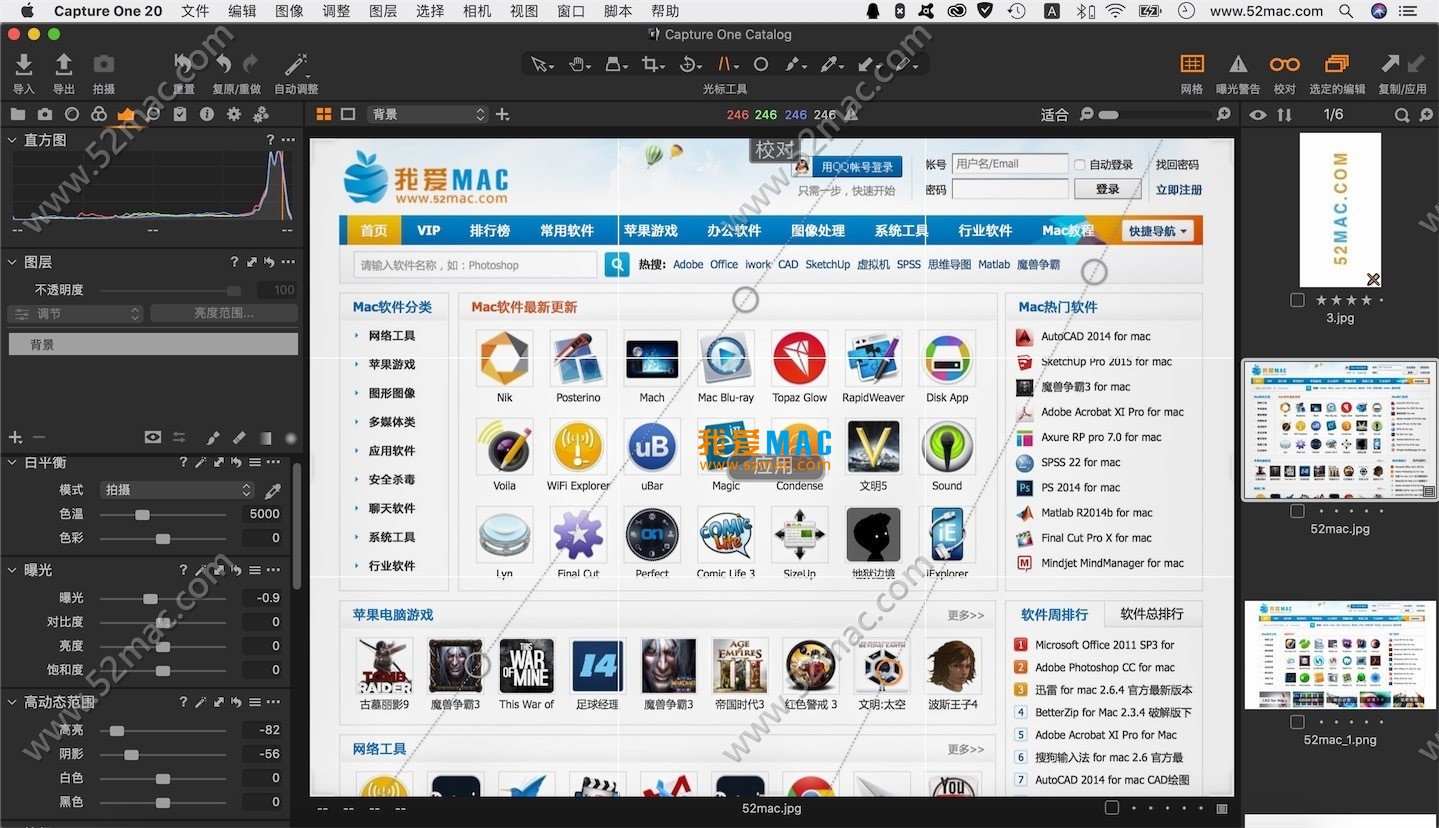1439x828 pixels.
Task: Open the Library folder tool tab
Action: coord(18,114)
